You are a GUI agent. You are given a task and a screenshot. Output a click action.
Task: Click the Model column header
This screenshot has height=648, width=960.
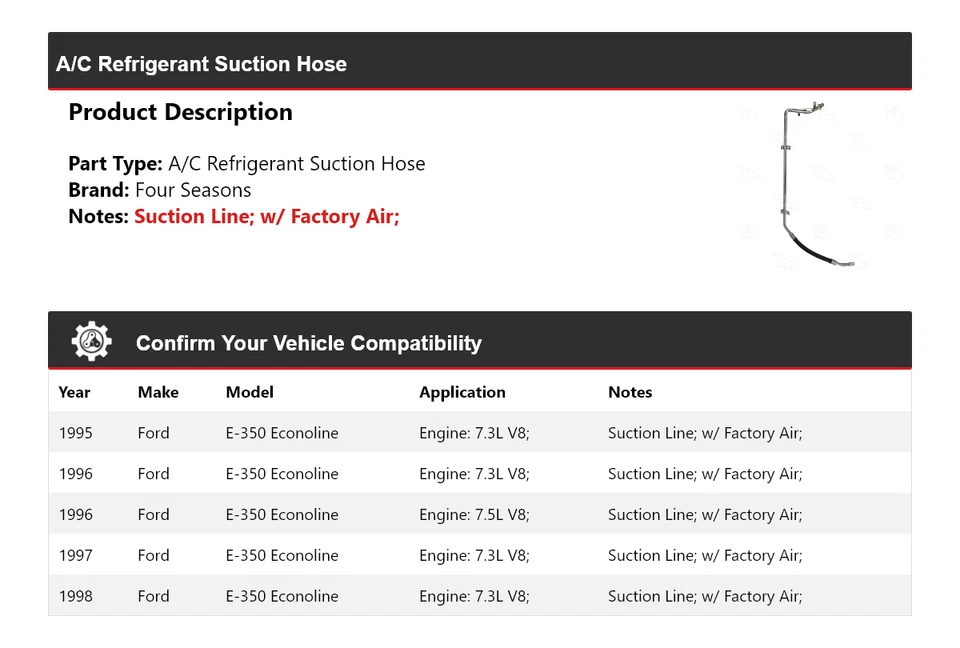click(249, 392)
